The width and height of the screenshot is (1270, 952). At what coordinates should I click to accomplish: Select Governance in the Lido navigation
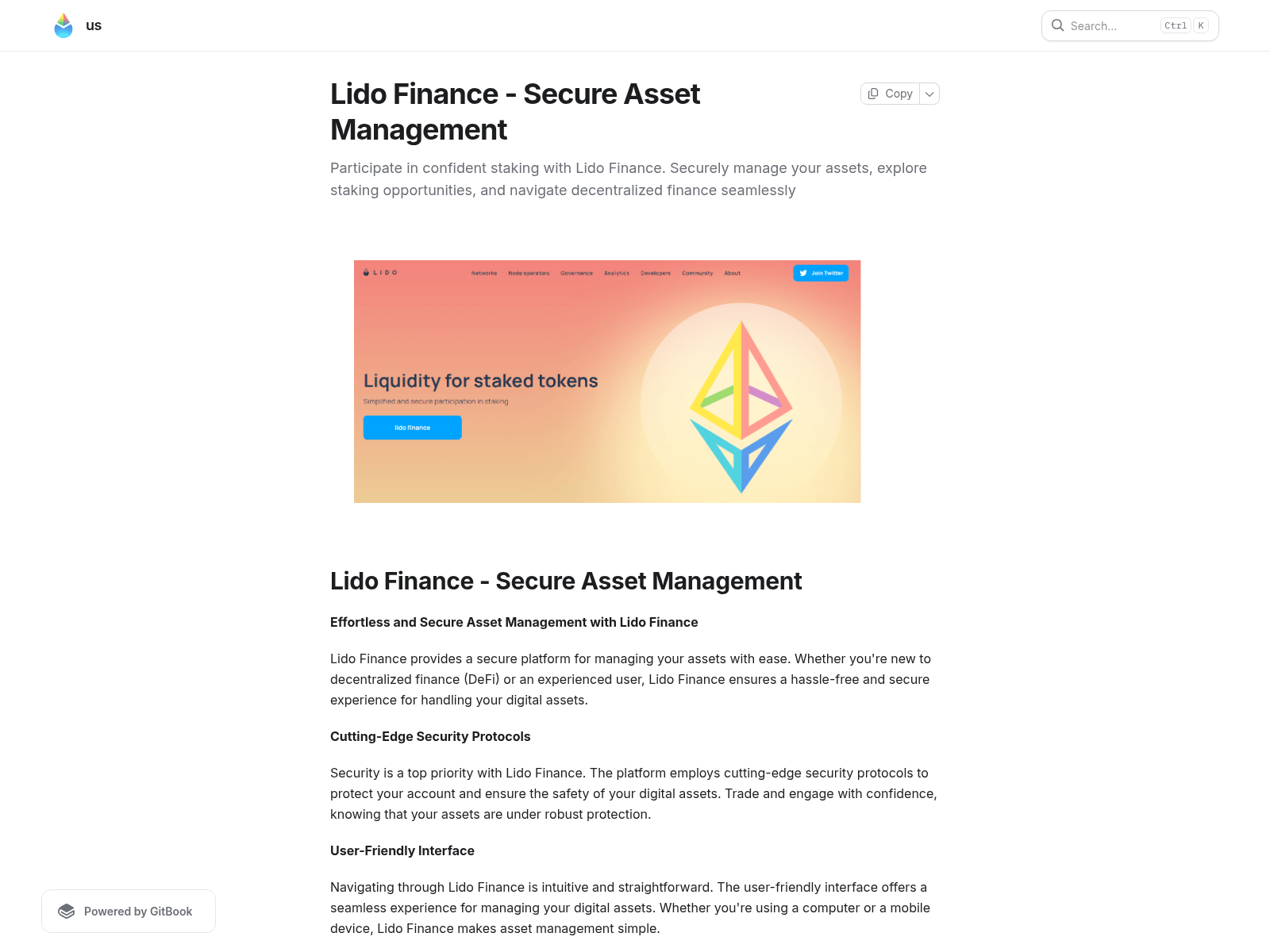(577, 273)
